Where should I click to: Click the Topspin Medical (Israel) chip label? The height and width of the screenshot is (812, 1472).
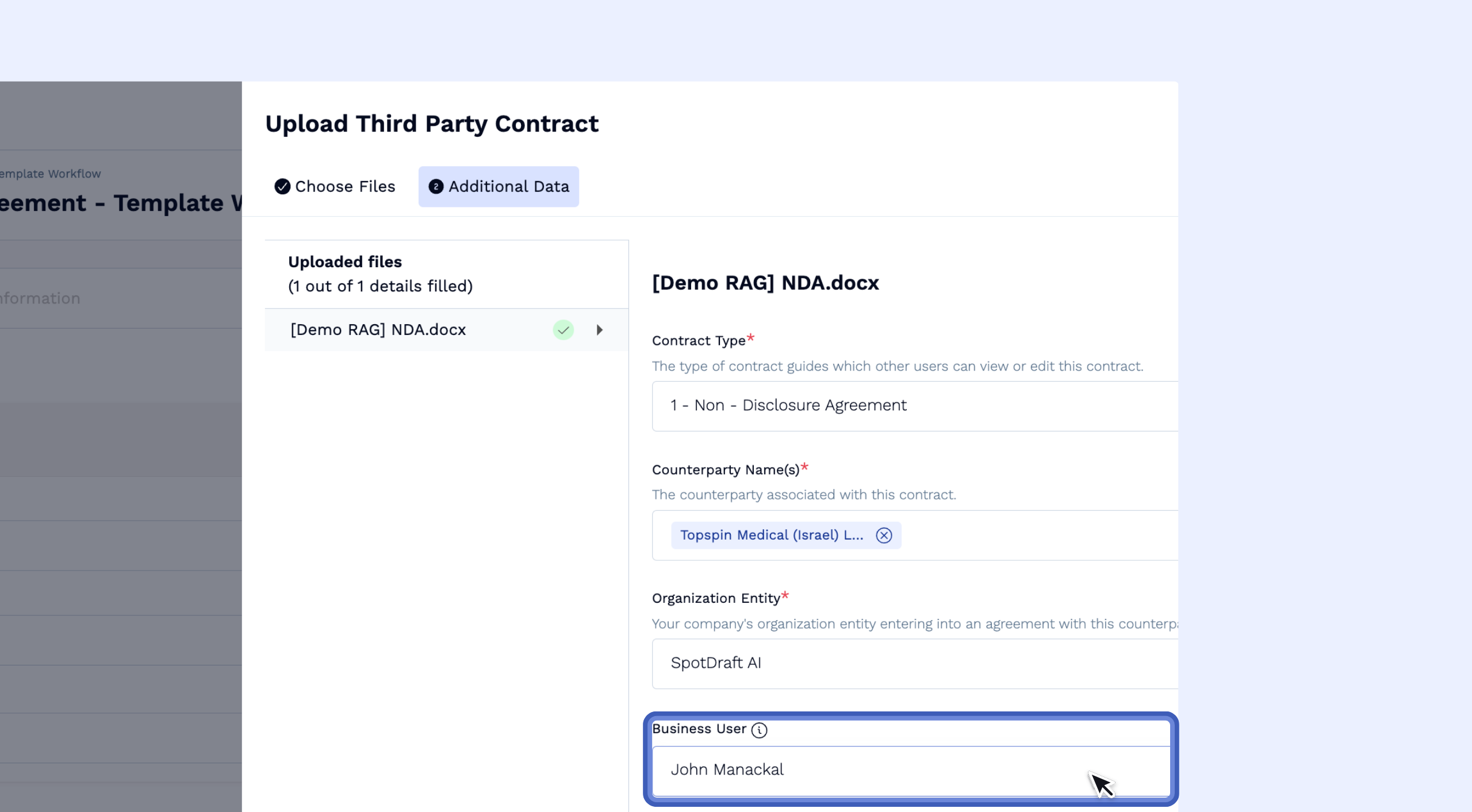click(x=771, y=536)
